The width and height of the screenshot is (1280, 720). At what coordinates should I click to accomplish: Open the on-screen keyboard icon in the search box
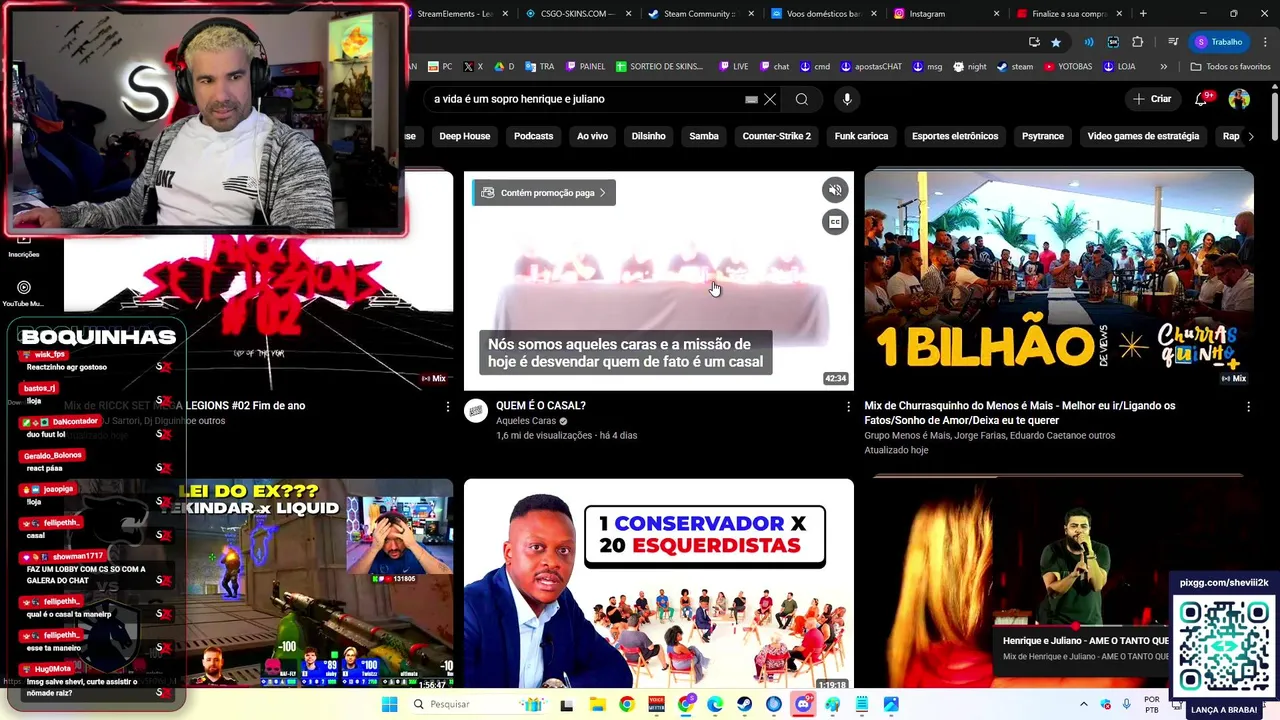coord(751,99)
